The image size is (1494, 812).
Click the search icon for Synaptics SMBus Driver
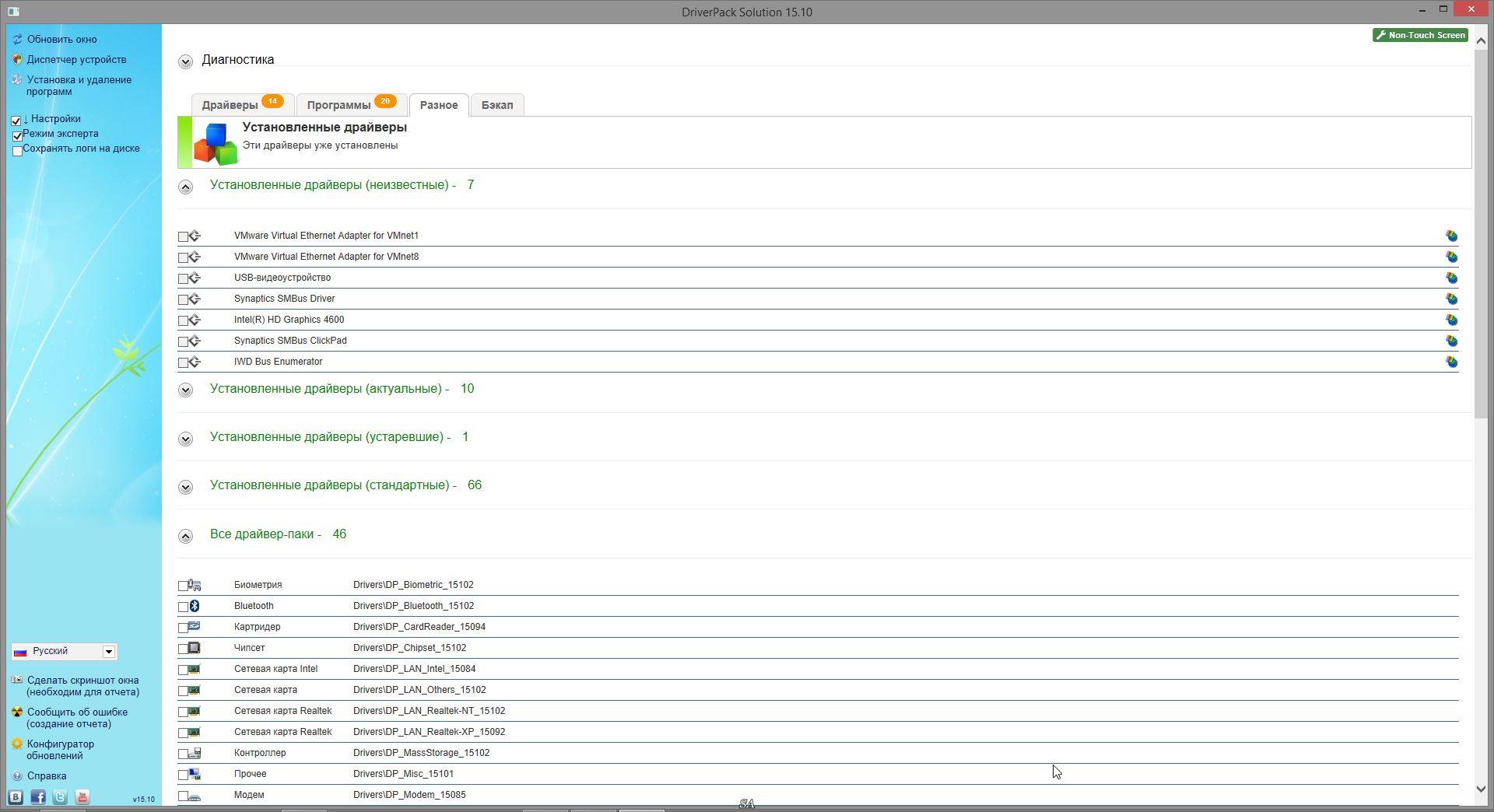coord(1451,299)
